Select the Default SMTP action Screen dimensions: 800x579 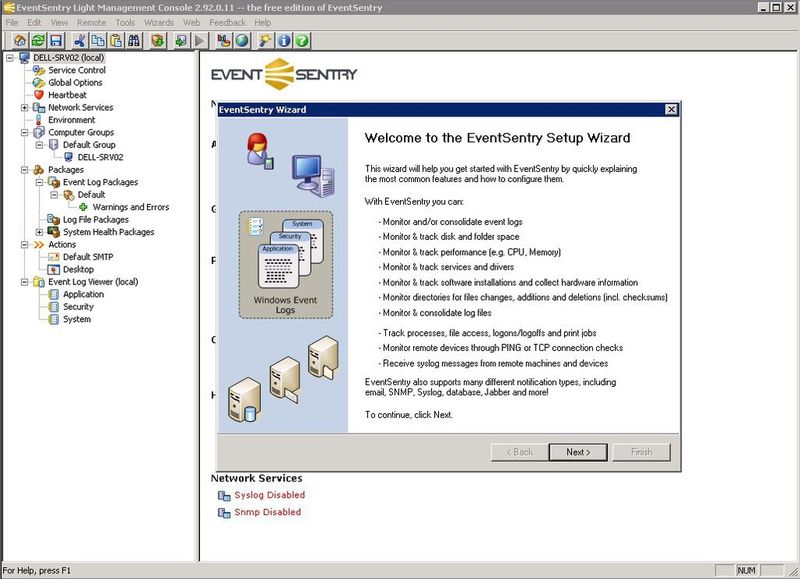88,257
